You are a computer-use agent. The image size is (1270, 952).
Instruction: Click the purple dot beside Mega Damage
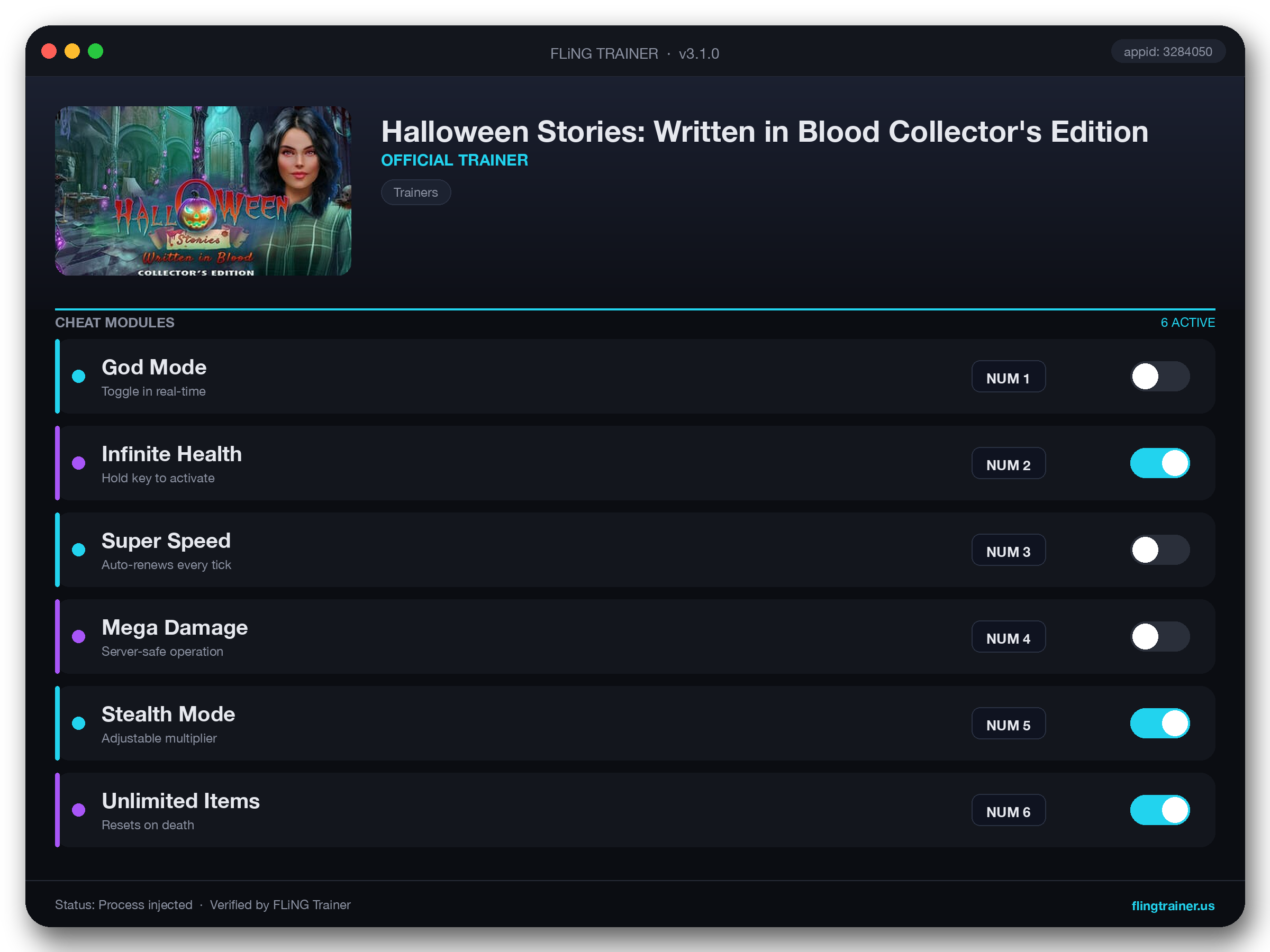79,636
